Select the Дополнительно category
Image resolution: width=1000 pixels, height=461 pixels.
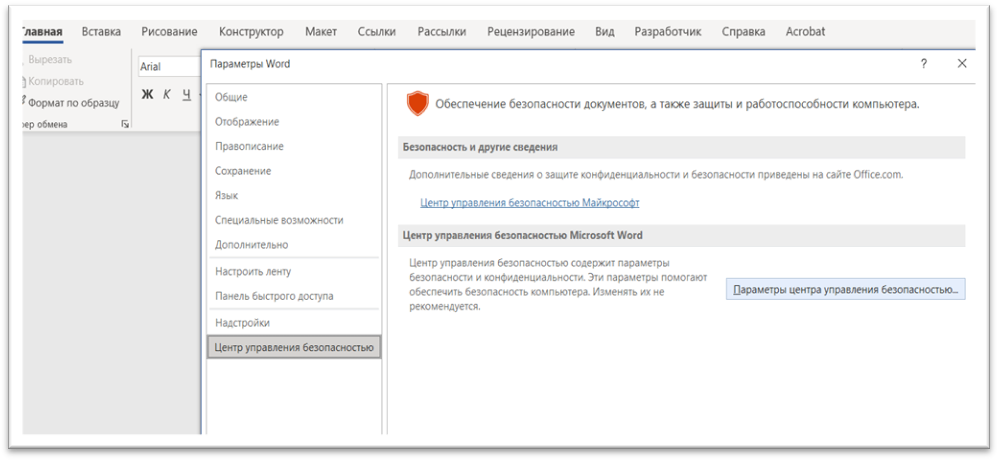[x=294, y=244]
